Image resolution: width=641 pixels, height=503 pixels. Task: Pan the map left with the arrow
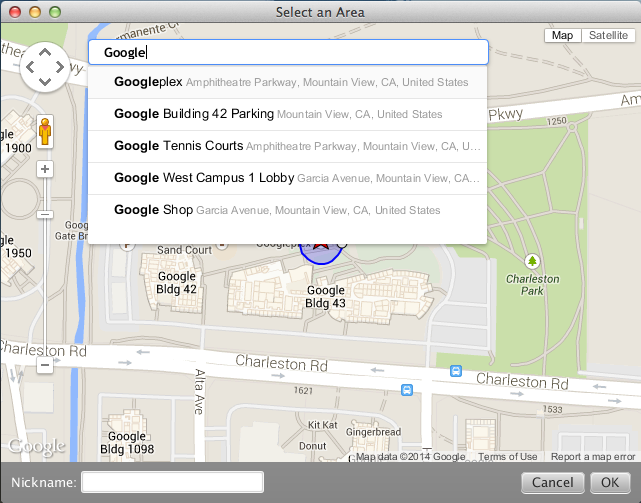(30, 67)
